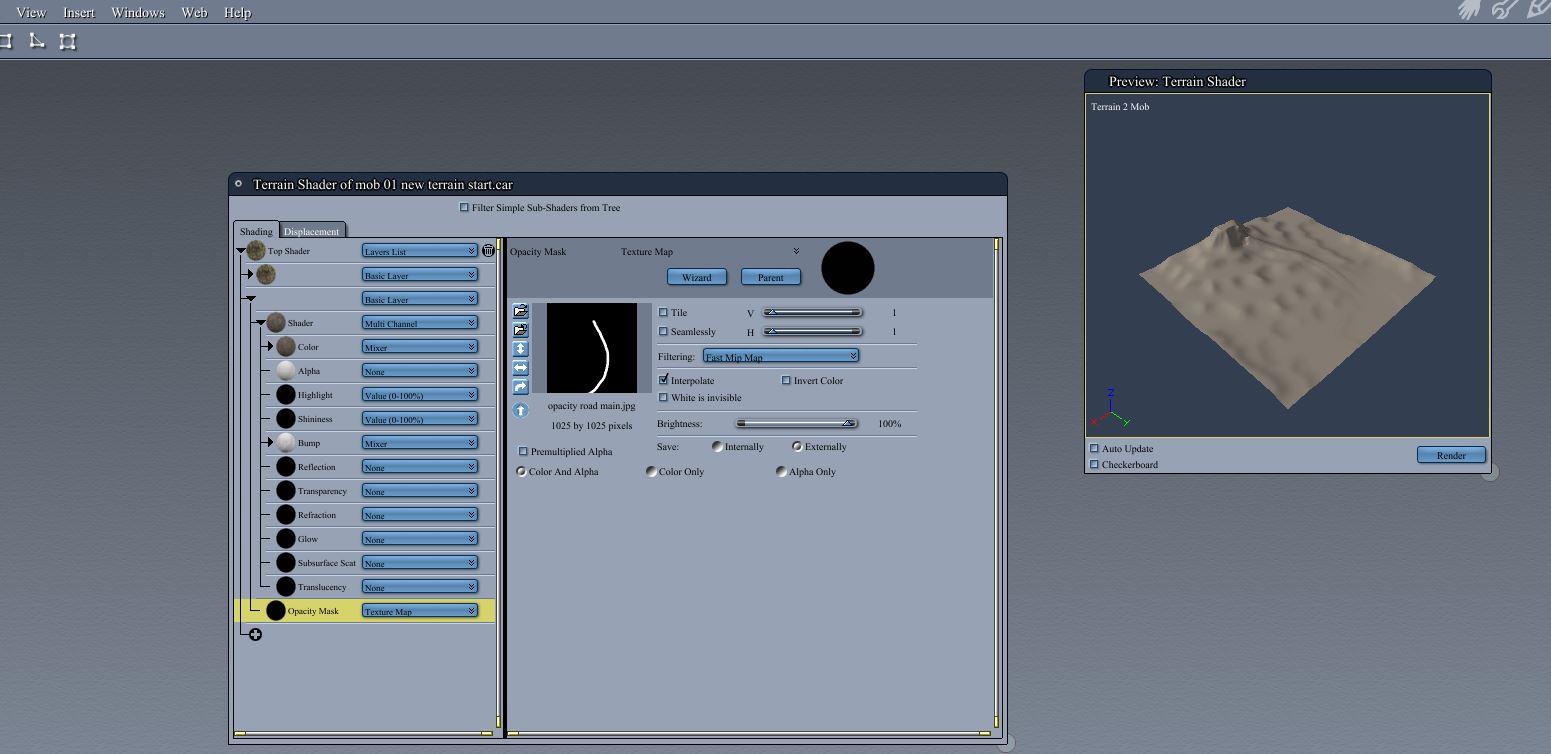
Task: Click the opacity road texture thumbnail
Action: pyautogui.click(x=592, y=348)
